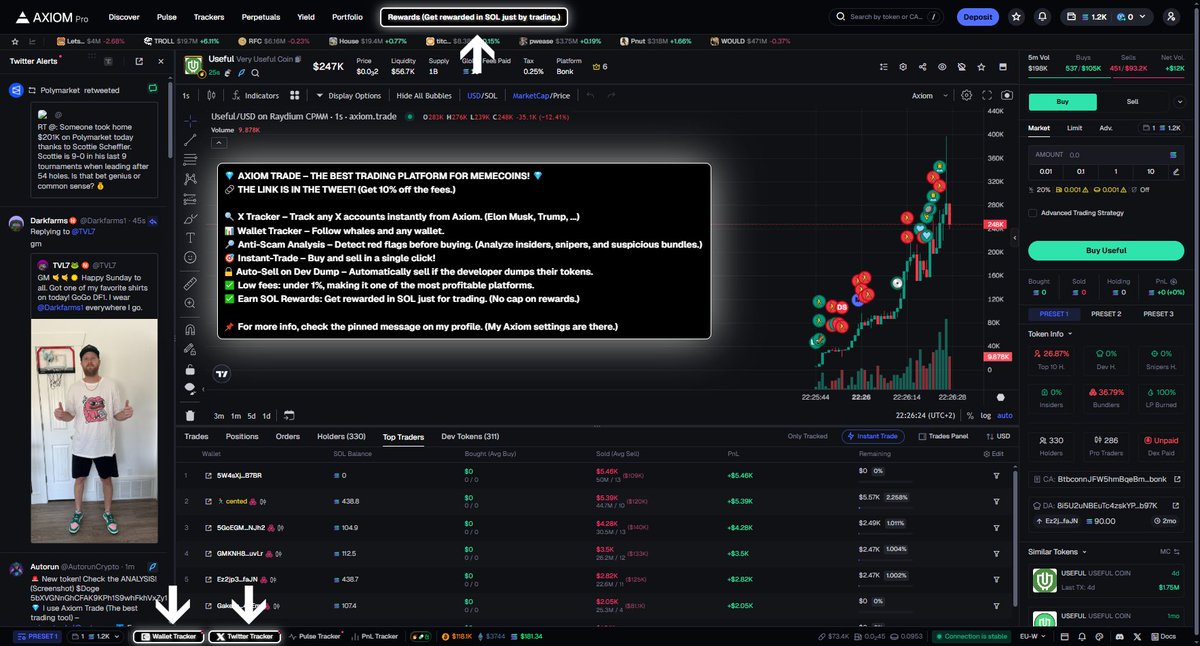Image resolution: width=1200 pixels, height=646 pixels.
Task: Switch chart to Price instead of MarketCap
Action: click(x=562, y=96)
